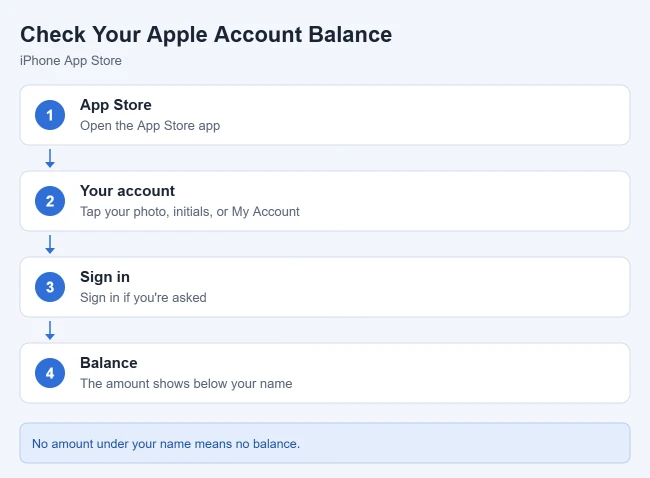
Task: Click the 'Sign in' step title
Action: (x=105, y=277)
